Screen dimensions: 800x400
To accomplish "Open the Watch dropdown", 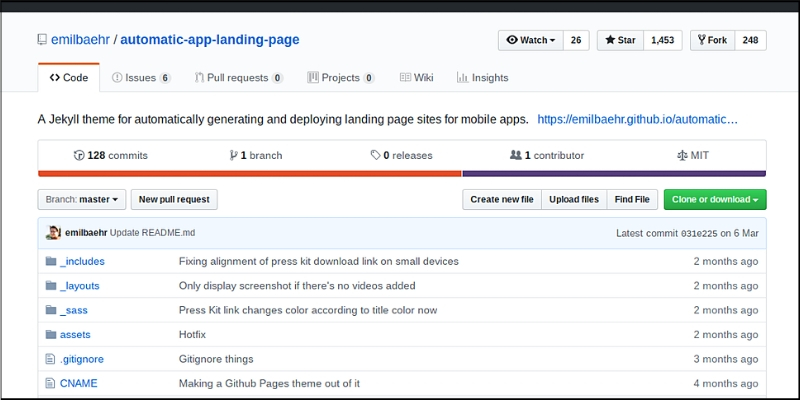I will point(531,40).
